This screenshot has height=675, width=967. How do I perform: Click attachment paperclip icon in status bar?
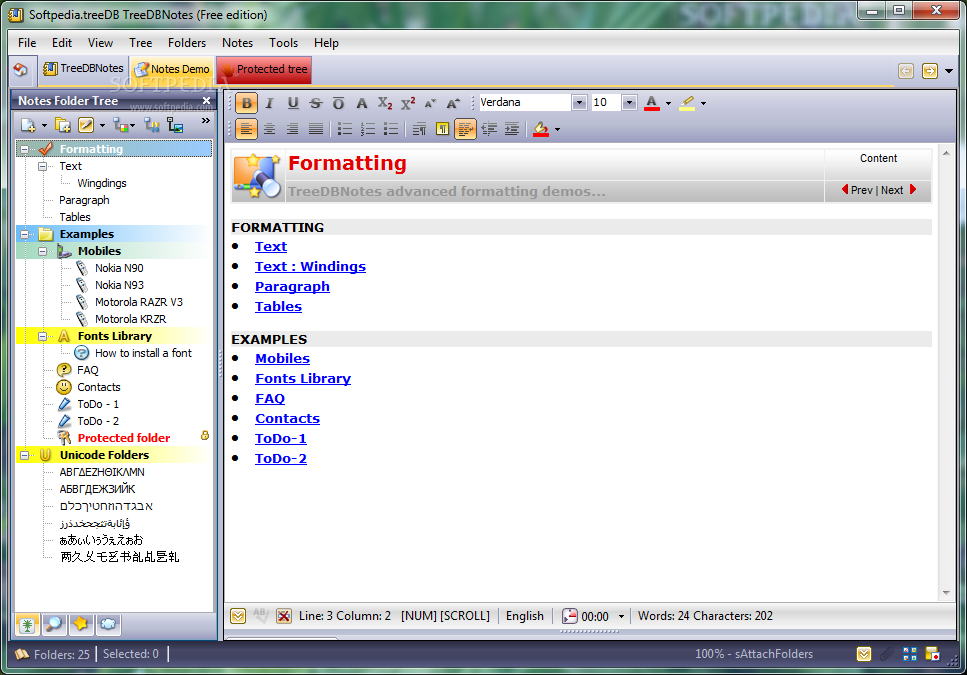[x=887, y=654]
